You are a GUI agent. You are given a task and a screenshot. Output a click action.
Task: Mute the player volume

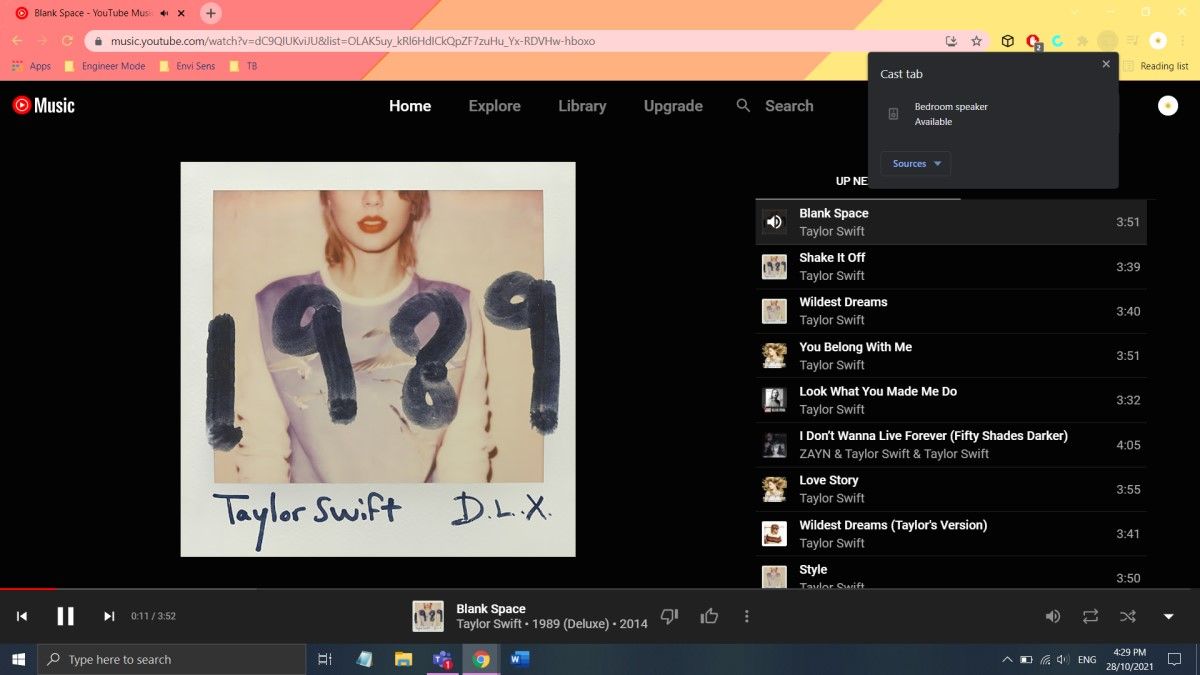(1052, 616)
